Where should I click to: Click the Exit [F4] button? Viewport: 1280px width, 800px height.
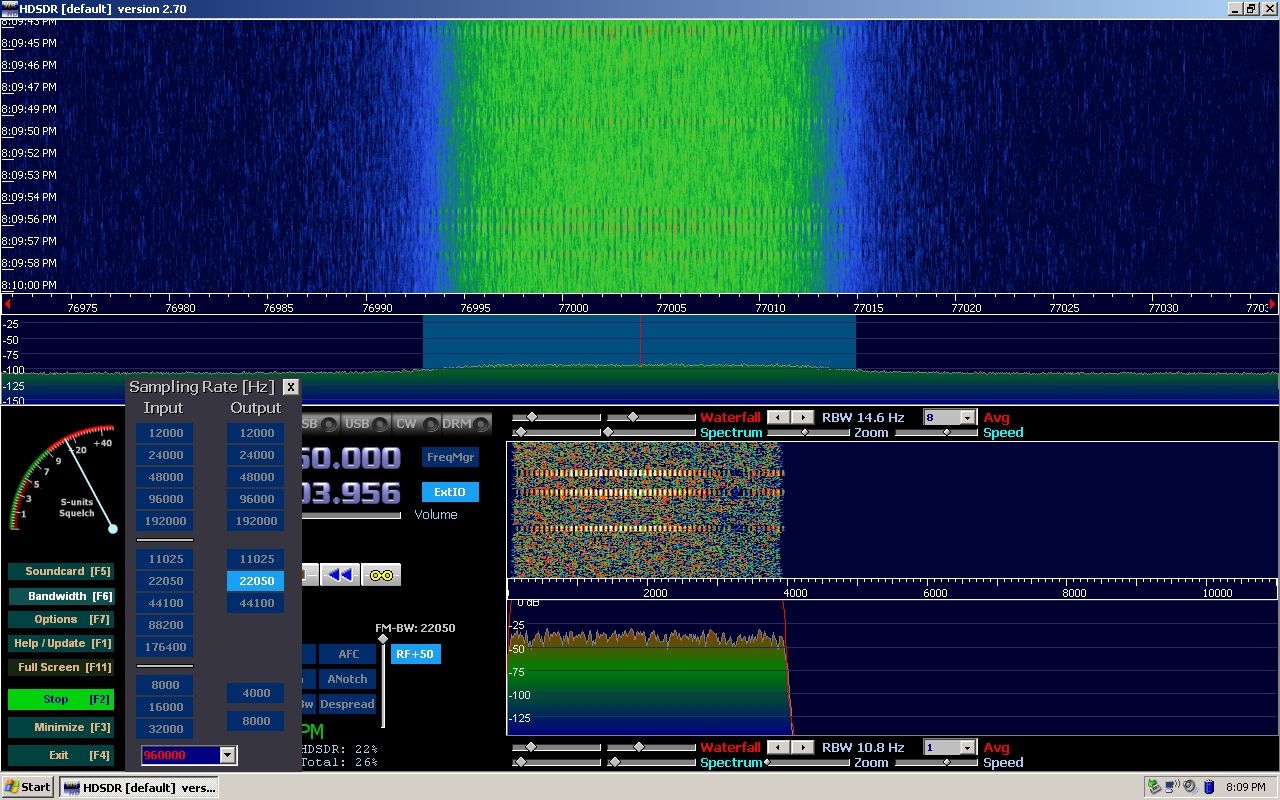tap(60, 755)
